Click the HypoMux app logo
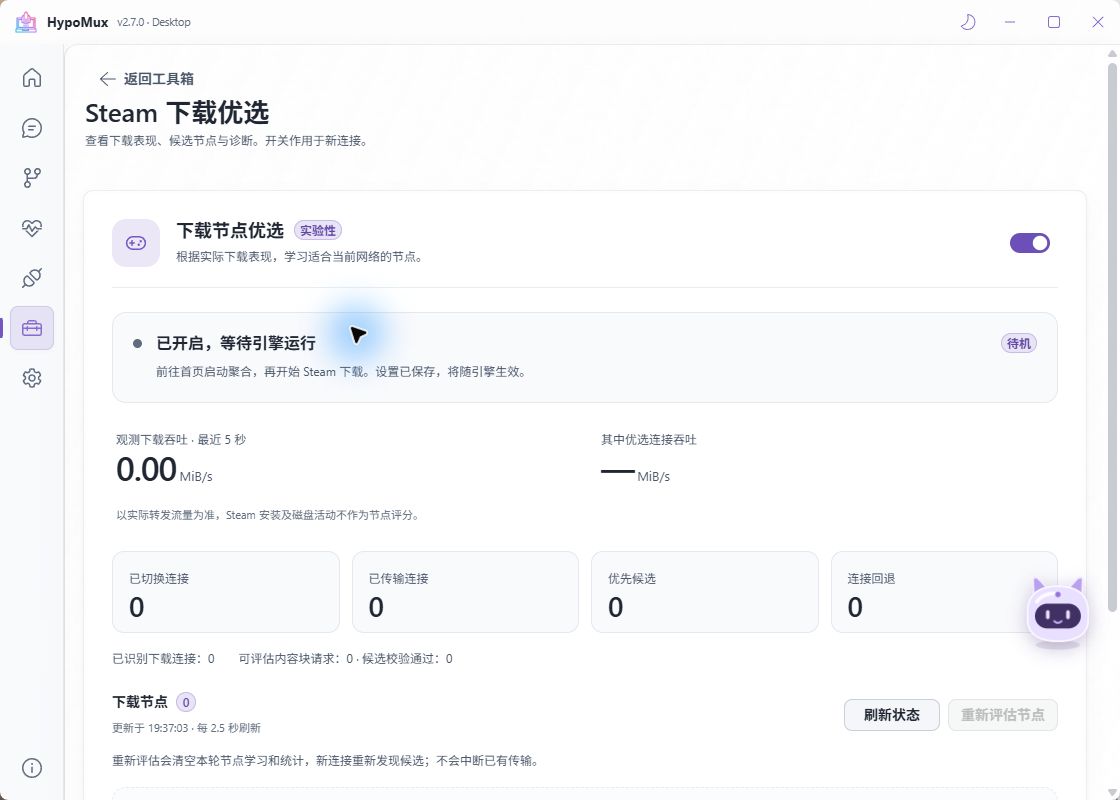Viewport: 1120px width, 800px height. [x=26, y=22]
